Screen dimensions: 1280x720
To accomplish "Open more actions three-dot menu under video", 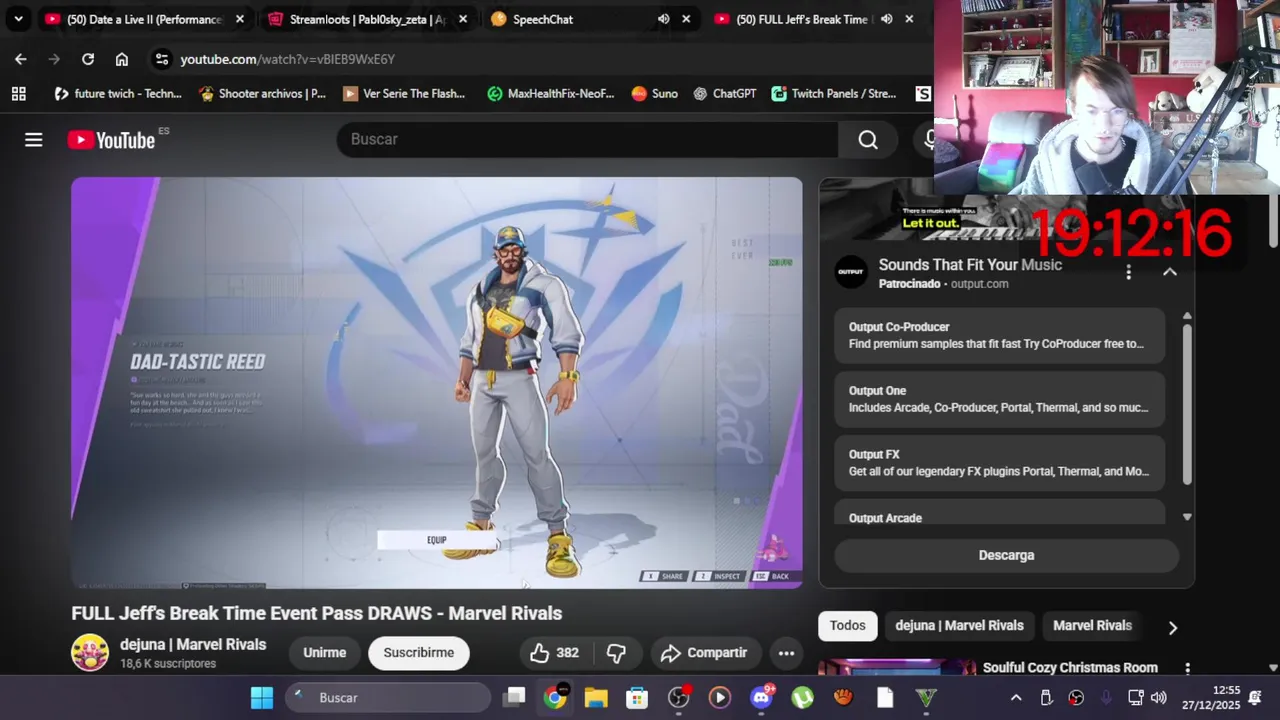I will (787, 653).
